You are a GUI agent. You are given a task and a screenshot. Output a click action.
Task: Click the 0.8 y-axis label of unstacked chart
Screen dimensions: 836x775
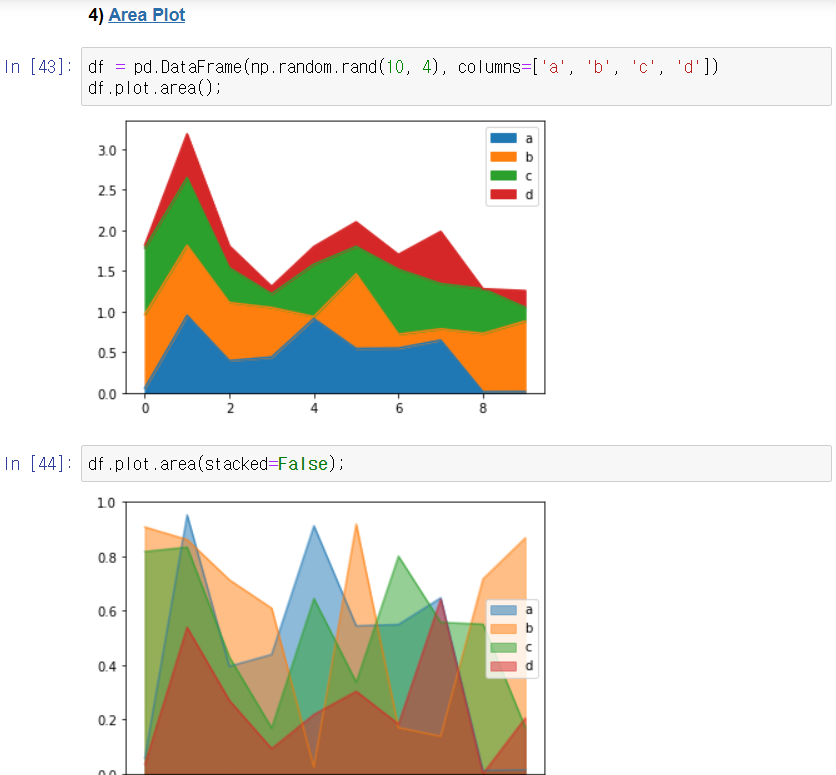107,558
